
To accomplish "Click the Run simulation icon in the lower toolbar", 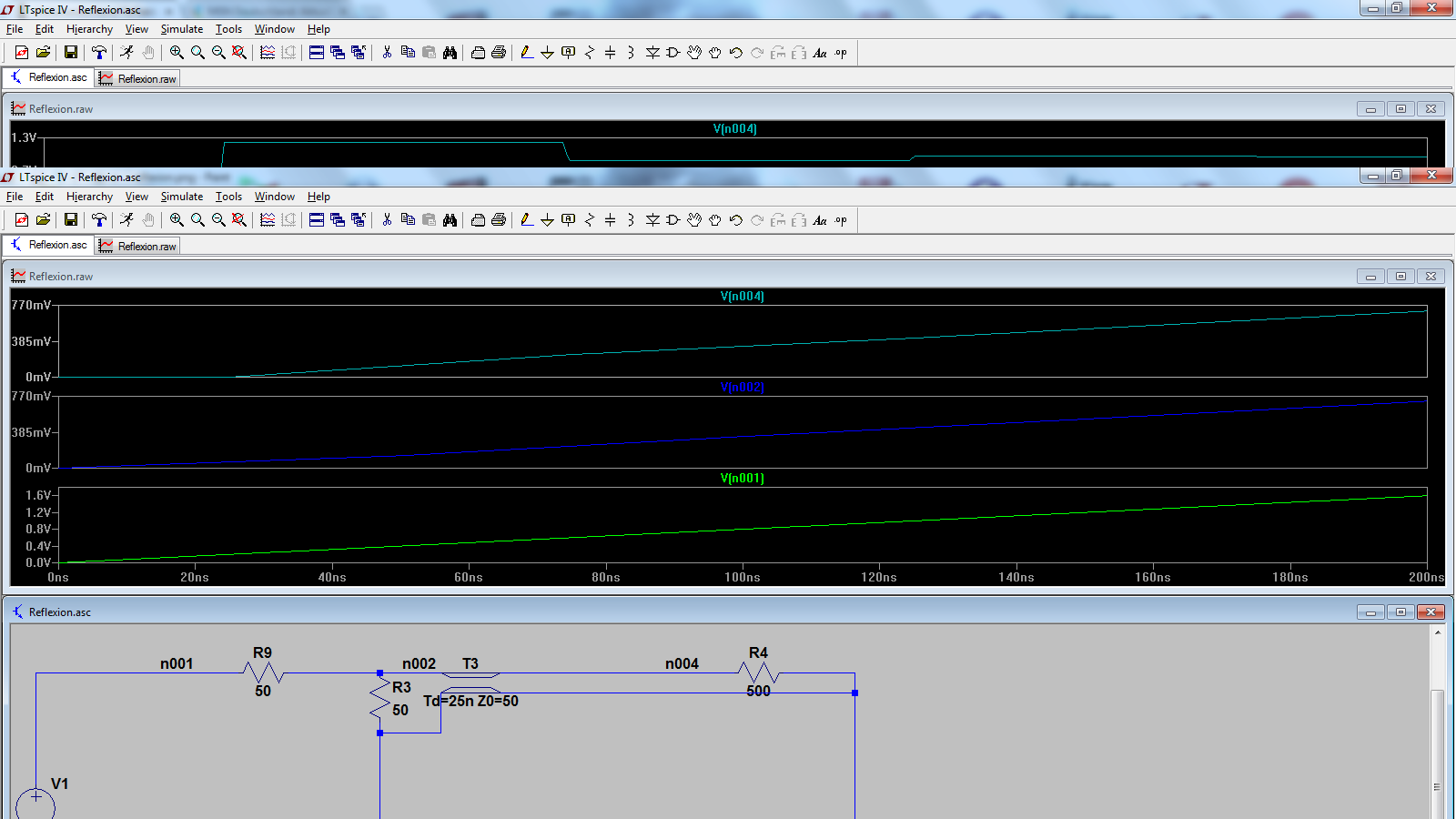I will click(126, 220).
